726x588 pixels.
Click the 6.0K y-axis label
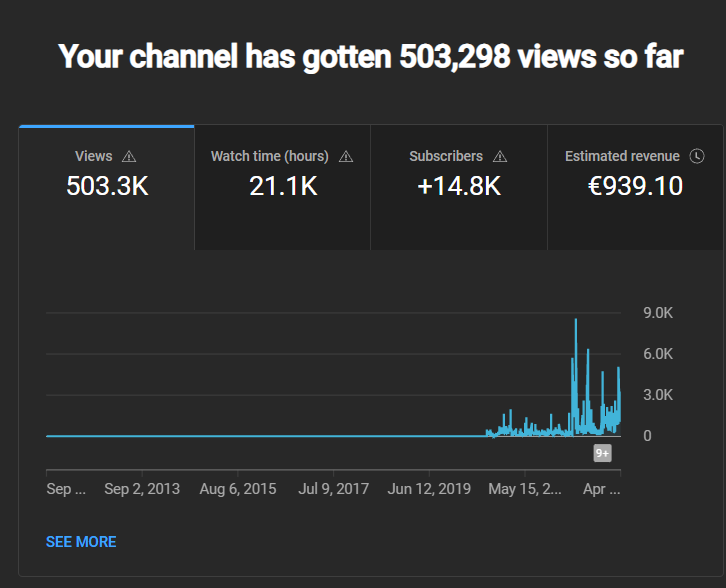pyautogui.click(x=658, y=354)
